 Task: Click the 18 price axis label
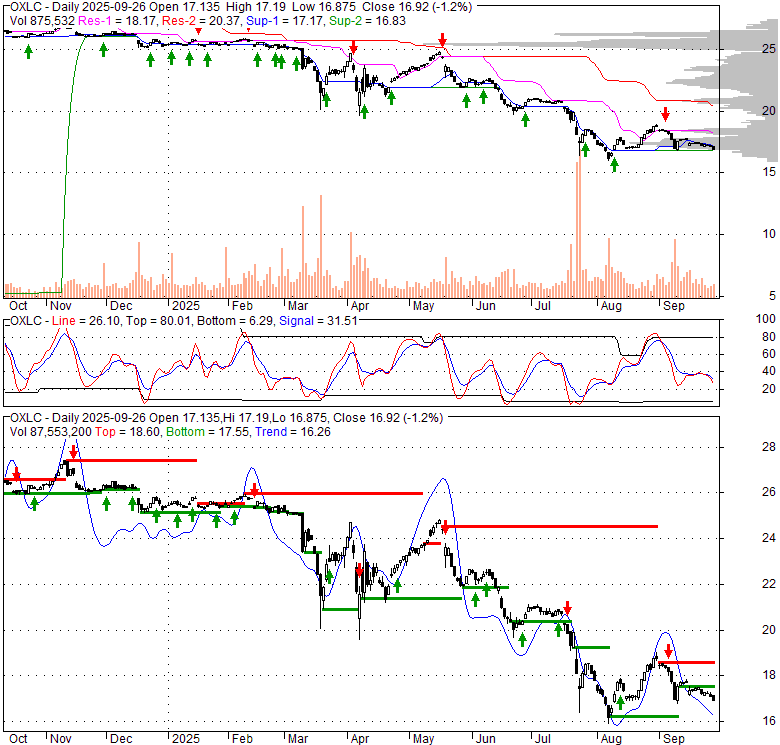click(x=769, y=675)
